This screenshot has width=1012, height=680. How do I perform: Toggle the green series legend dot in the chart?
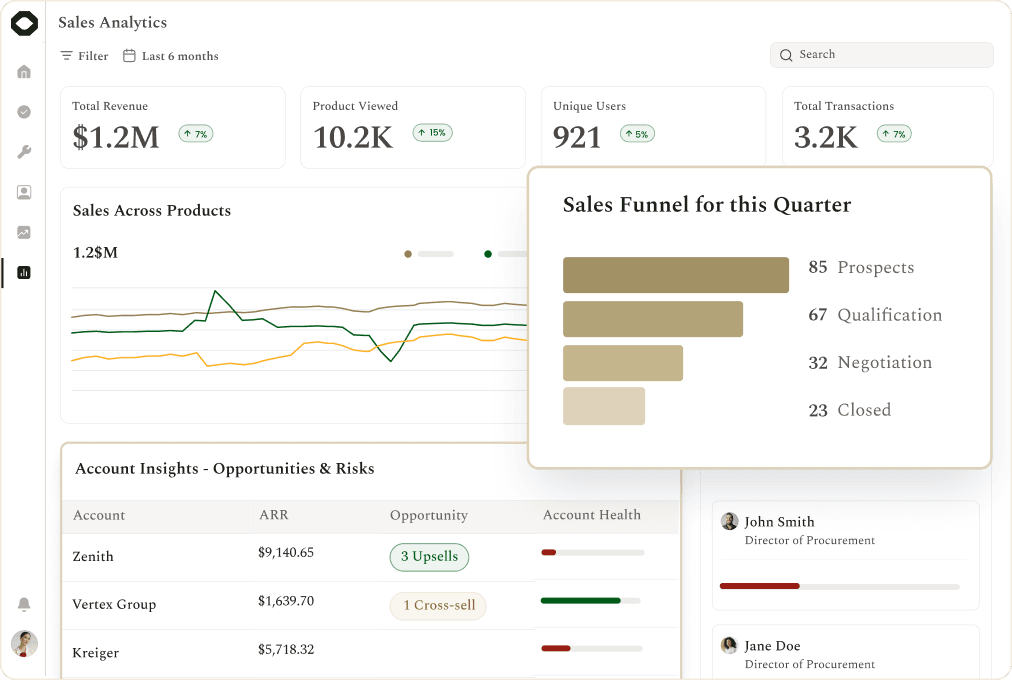488,254
